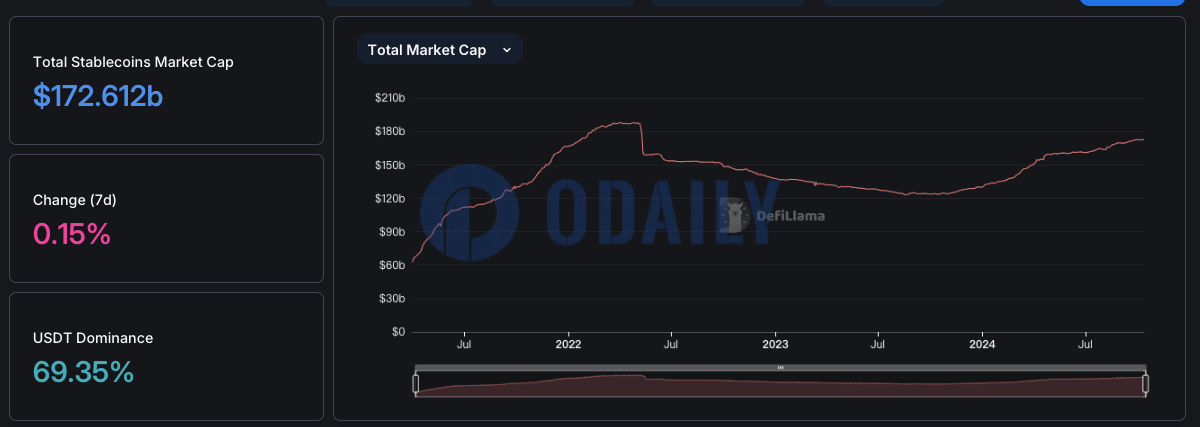1200x427 pixels.
Task: Open the Total Market Cap dropdown
Action: coord(438,50)
